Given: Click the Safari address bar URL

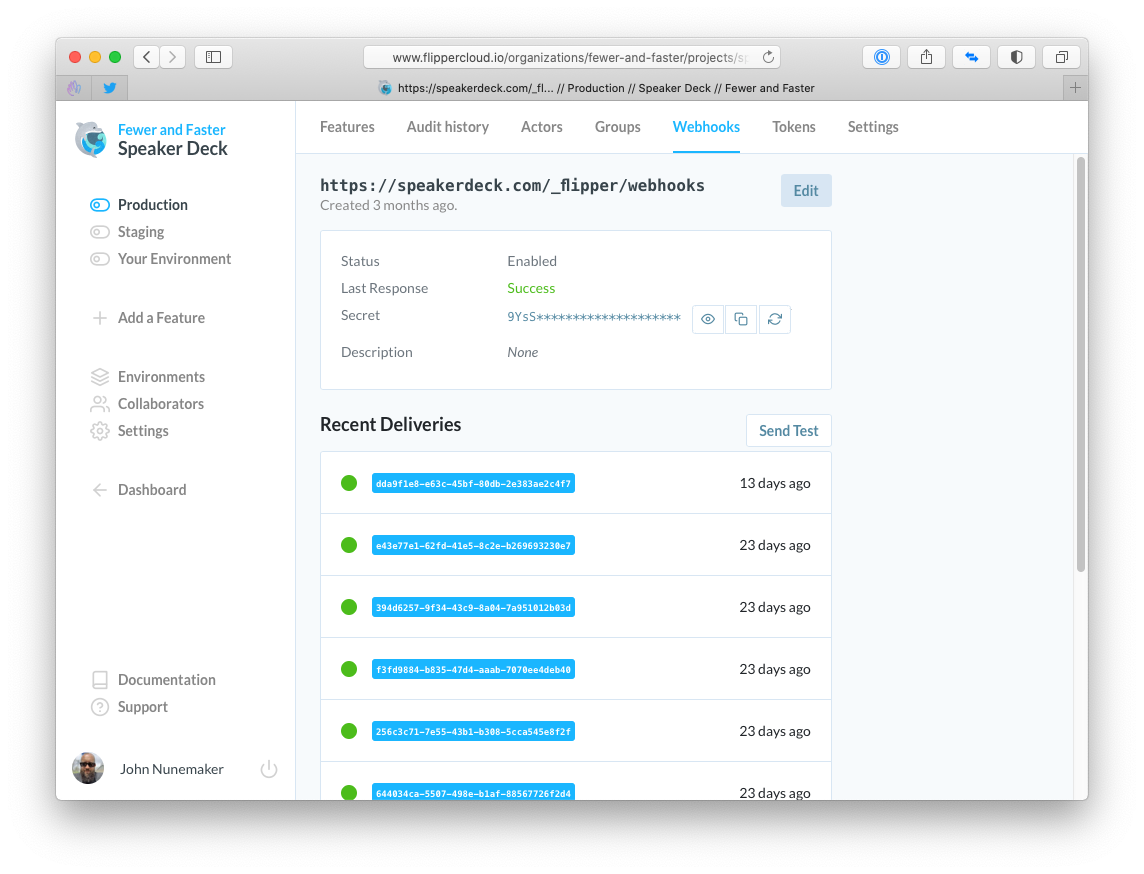Looking at the screenshot, I should tap(570, 58).
